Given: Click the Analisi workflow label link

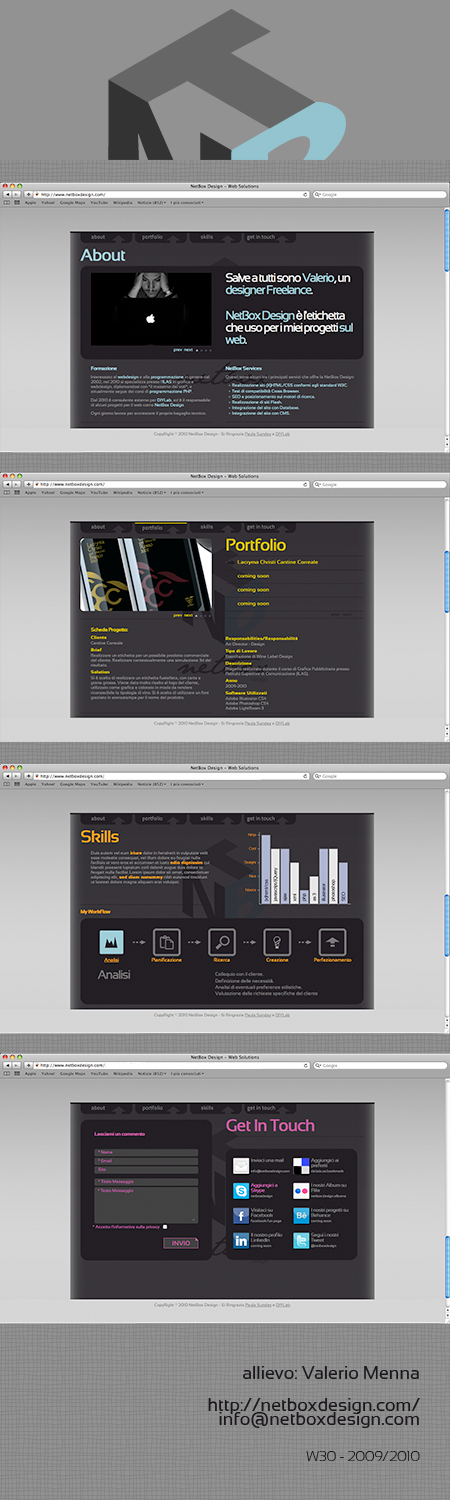Looking at the screenshot, I should [x=111, y=960].
